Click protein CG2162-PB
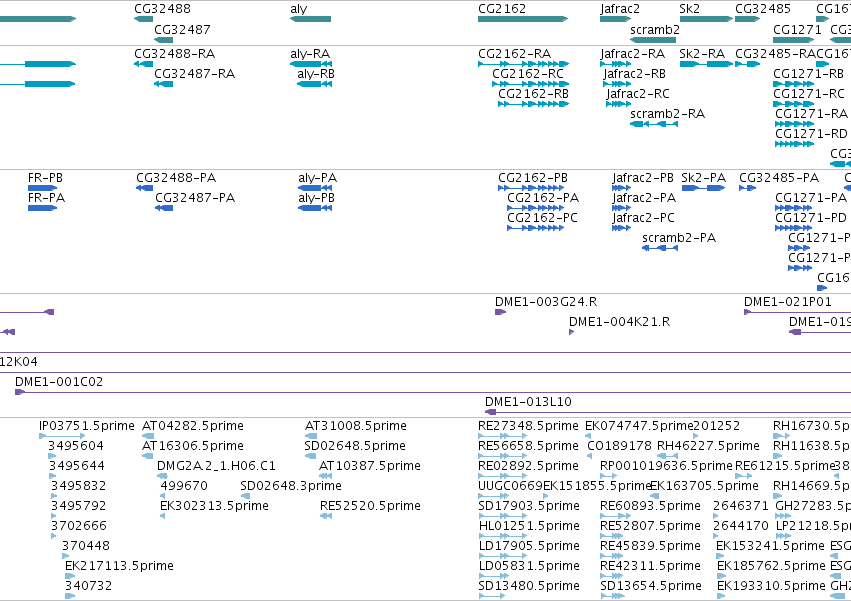This screenshot has height=601, width=851. (x=531, y=188)
